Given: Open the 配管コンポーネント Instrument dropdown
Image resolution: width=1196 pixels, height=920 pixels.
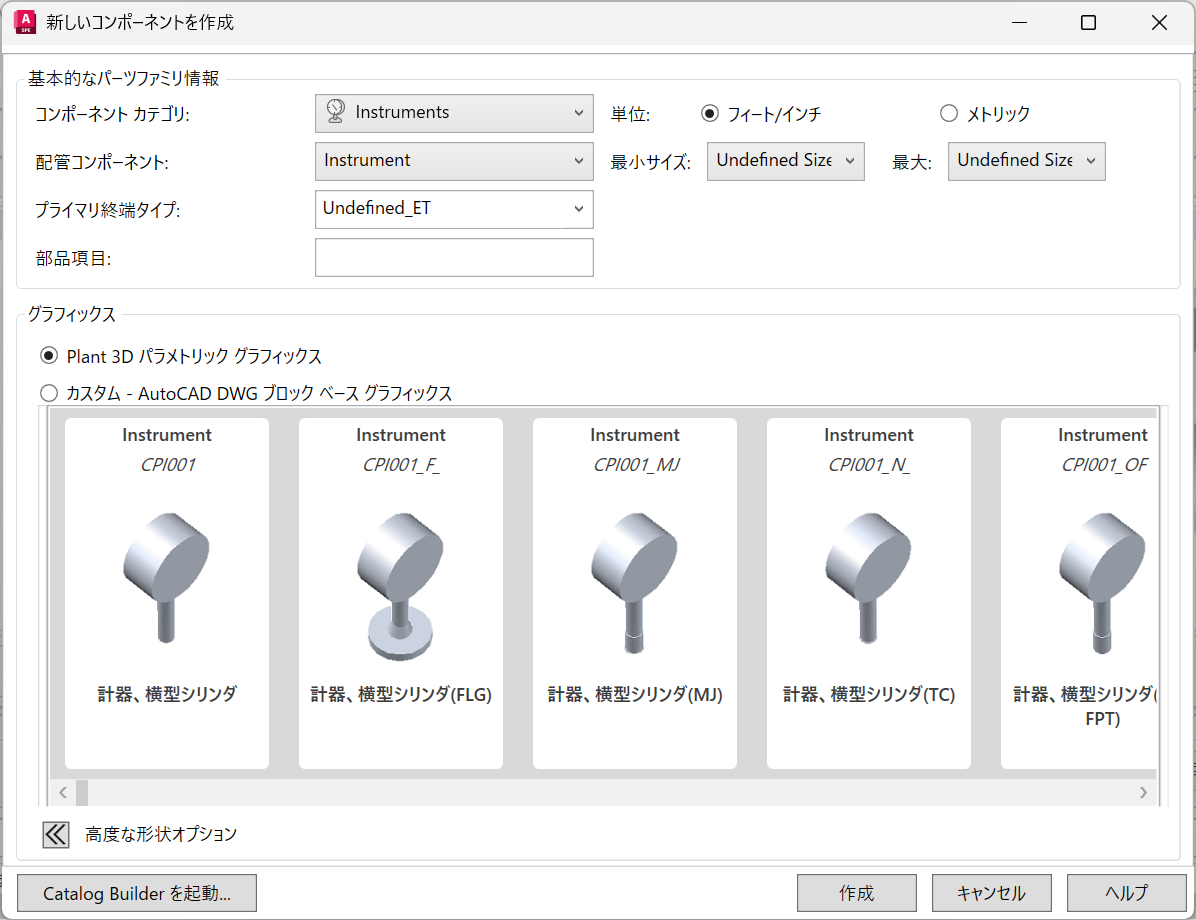Looking at the screenshot, I should 454,161.
